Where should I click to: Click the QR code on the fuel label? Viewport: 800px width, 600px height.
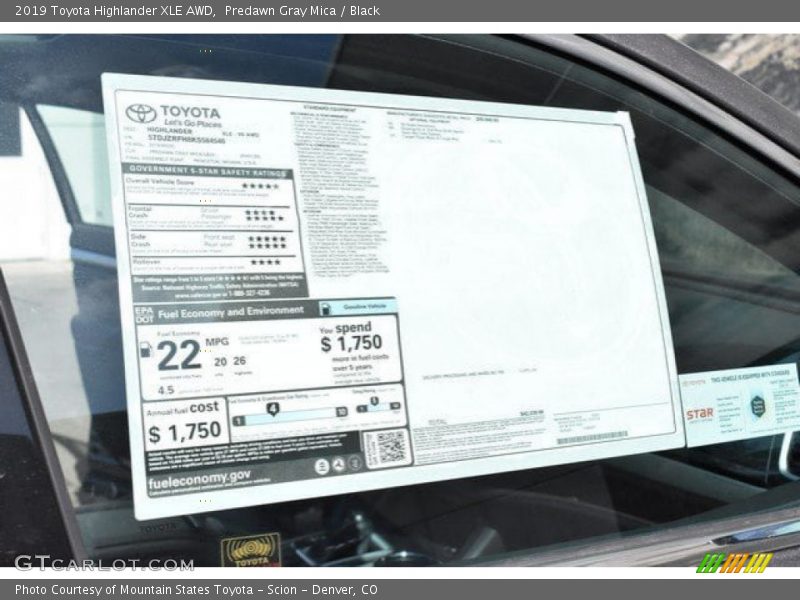coord(386,449)
